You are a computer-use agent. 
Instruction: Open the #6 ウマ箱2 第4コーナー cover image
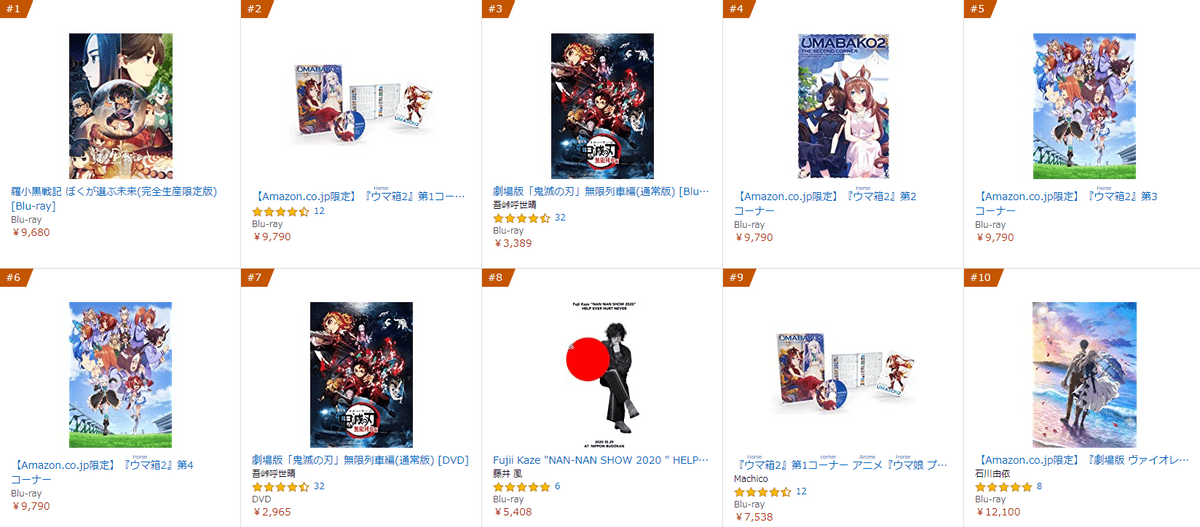120,375
